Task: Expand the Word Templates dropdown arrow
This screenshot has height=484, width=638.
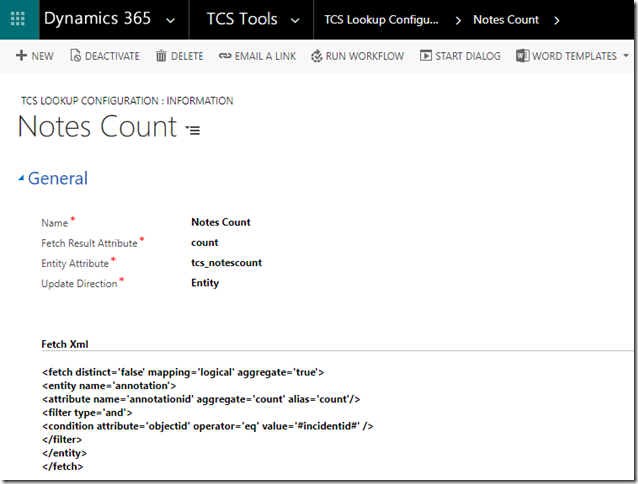Action: pos(626,56)
